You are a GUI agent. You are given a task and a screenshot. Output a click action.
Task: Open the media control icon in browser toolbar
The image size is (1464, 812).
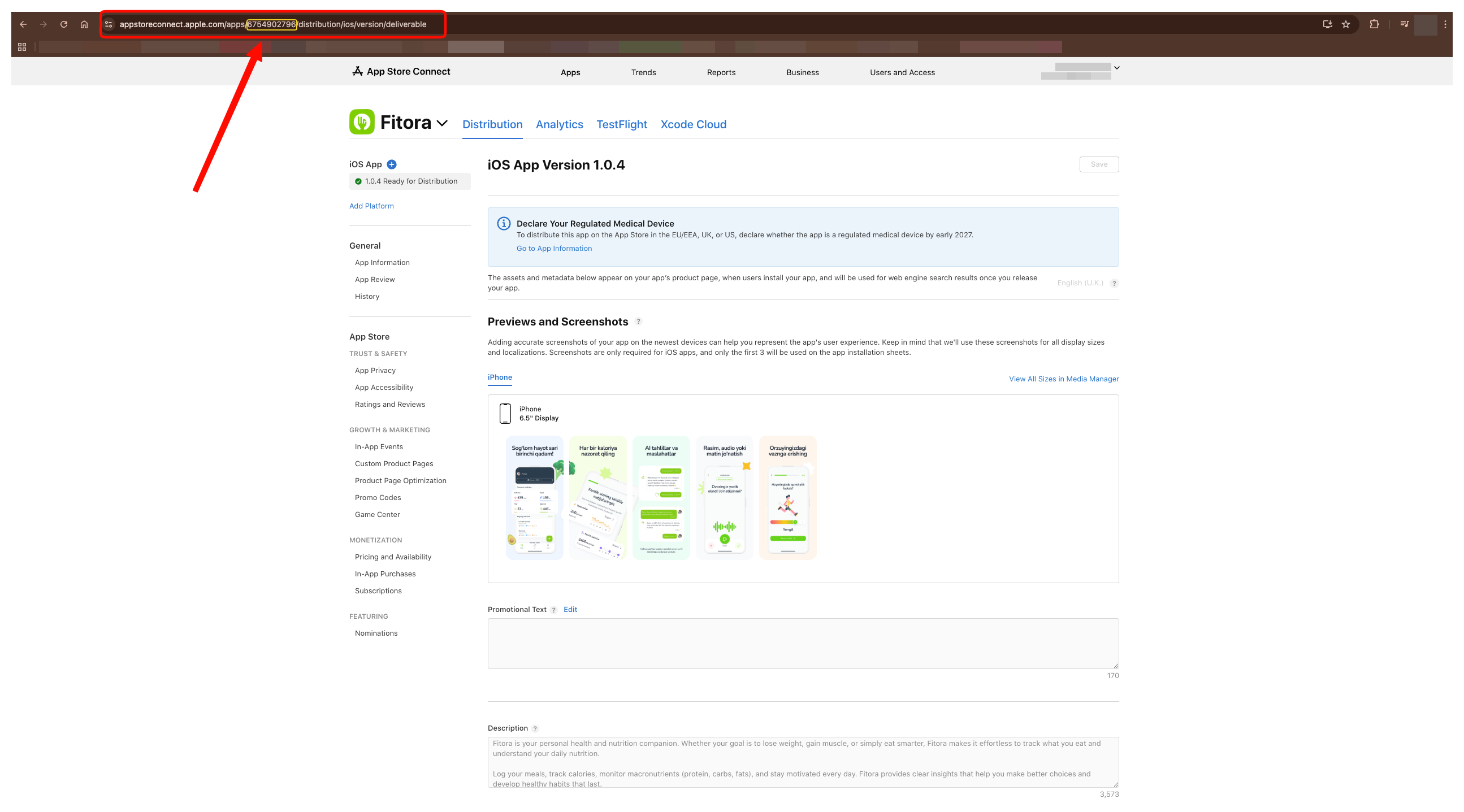coord(1404,24)
